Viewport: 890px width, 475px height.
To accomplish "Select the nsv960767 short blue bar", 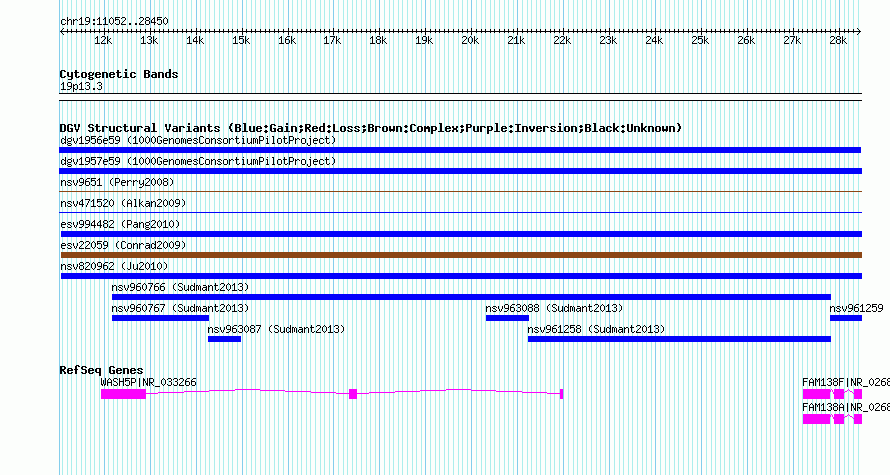I will click(161, 318).
